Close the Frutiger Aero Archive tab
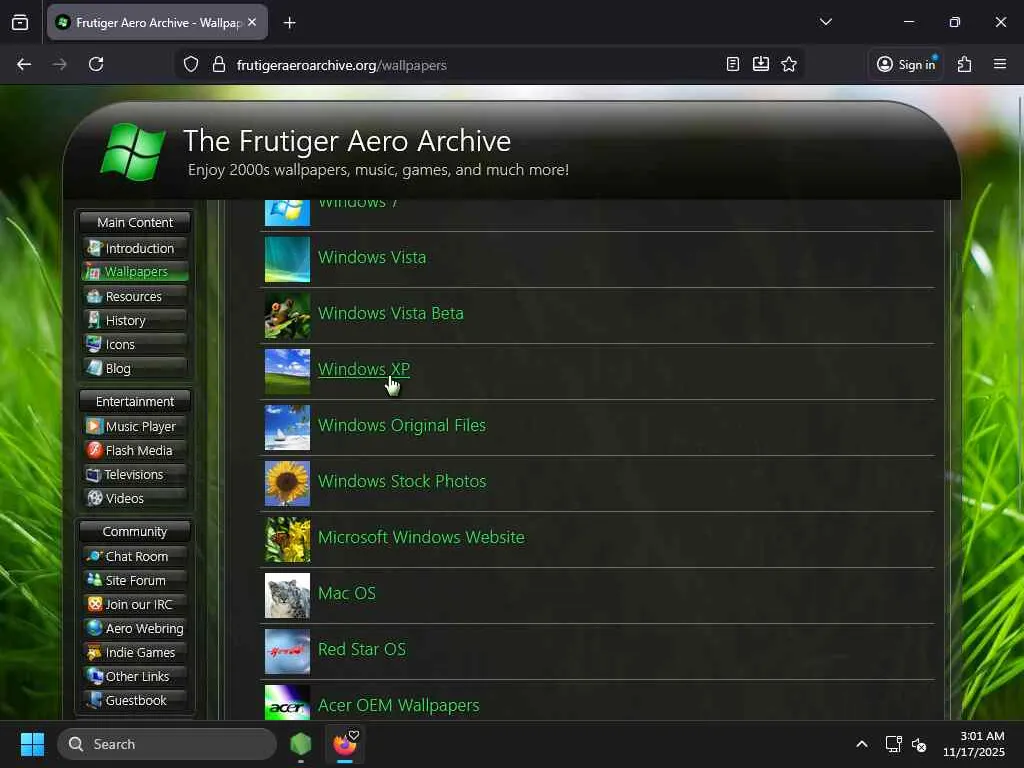1024x768 pixels. coord(252,22)
